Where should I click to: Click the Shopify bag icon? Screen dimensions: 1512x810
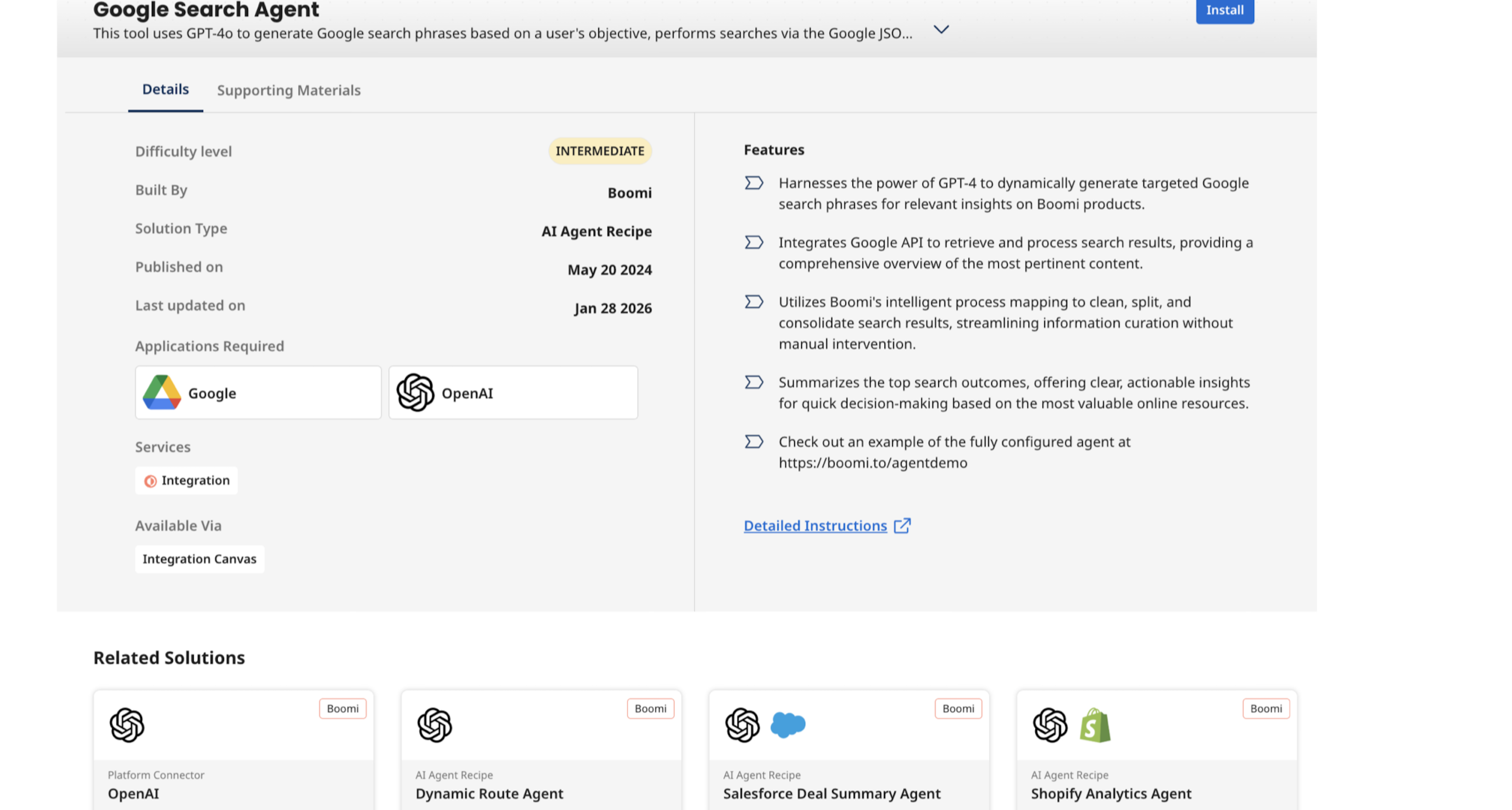point(1095,725)
